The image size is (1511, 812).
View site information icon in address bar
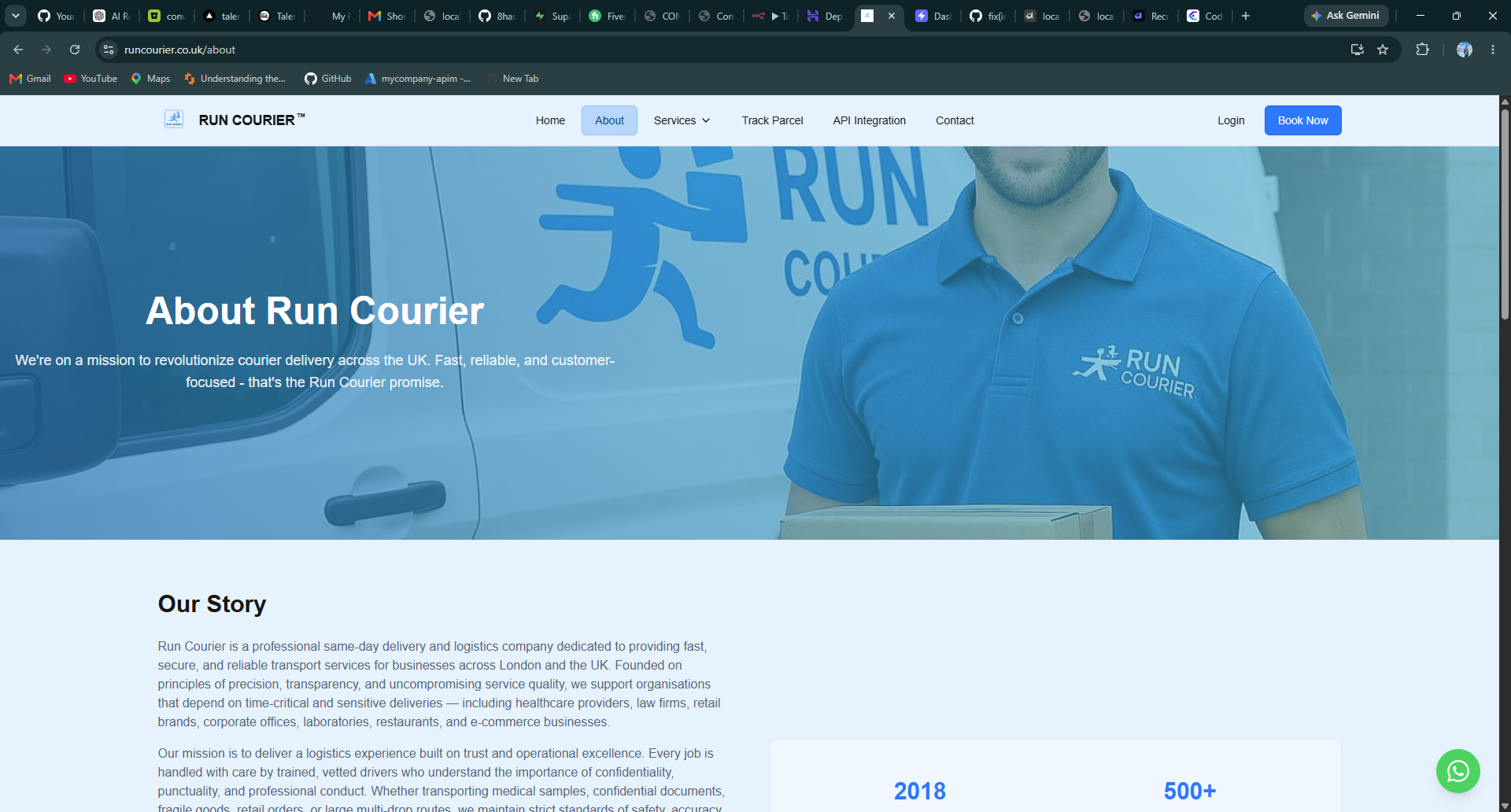[x=109, y=50]
